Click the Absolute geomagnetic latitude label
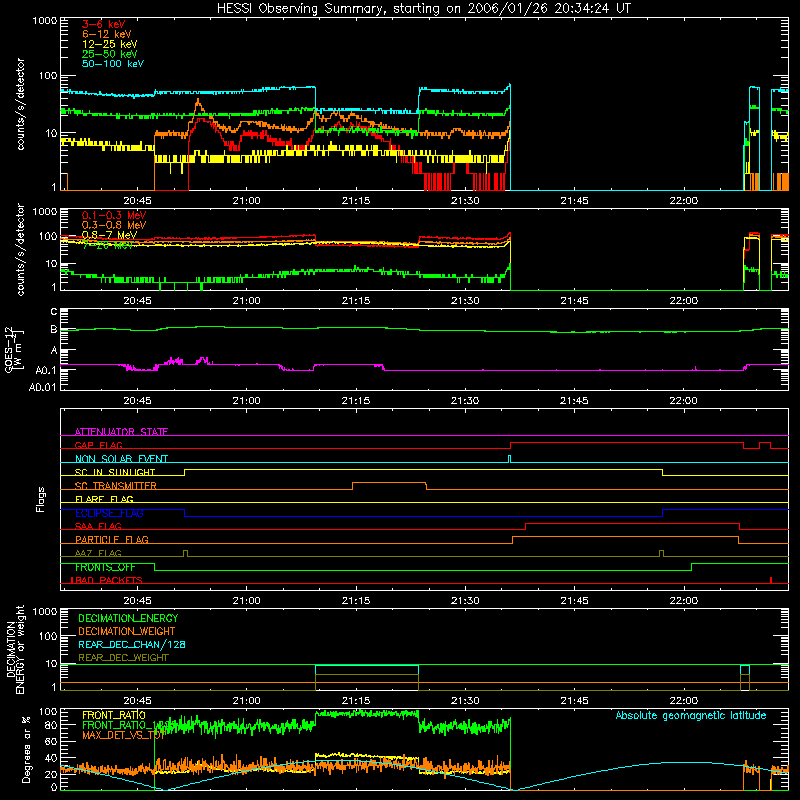The image size is (800, 800). coord(691,715)
